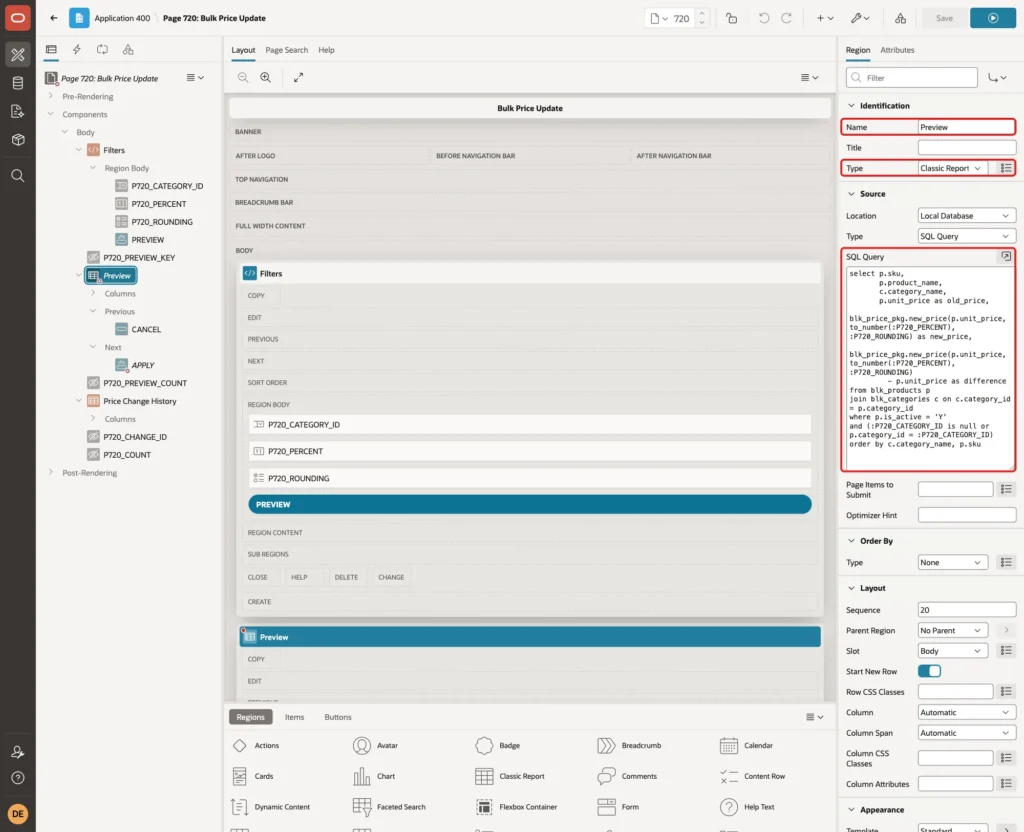The image size is (1024, 832).
Task: Collapse the Source section
Action: click(851, 194)
